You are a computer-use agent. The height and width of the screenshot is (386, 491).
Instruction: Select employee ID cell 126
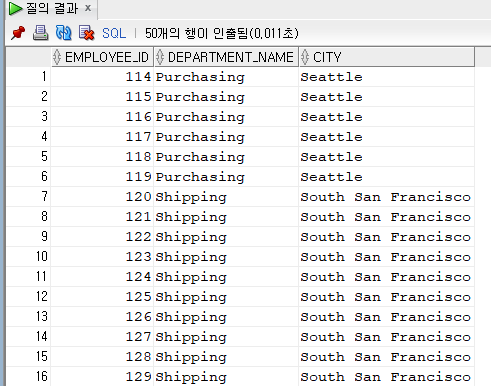click(x=102, y=317)
